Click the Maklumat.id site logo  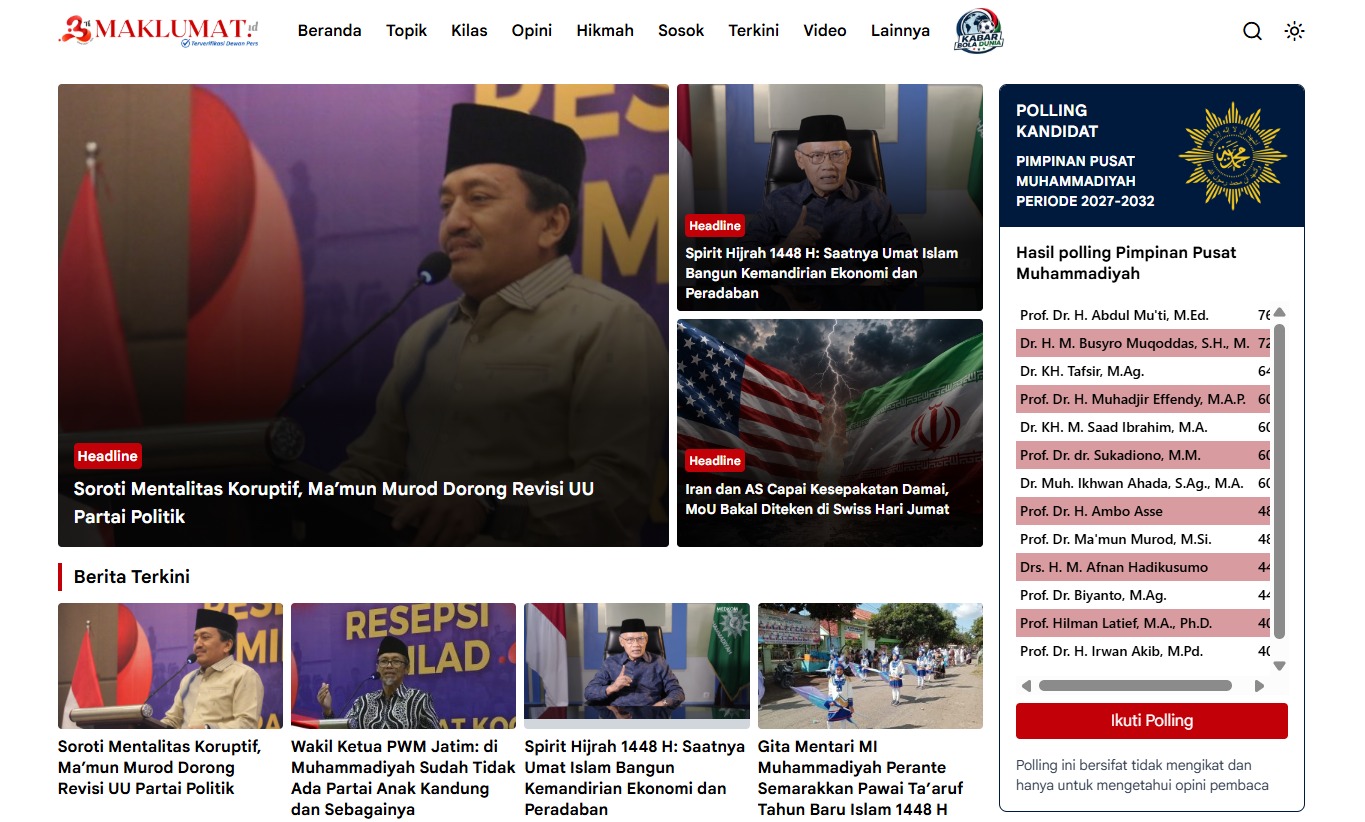pos(159,31)
